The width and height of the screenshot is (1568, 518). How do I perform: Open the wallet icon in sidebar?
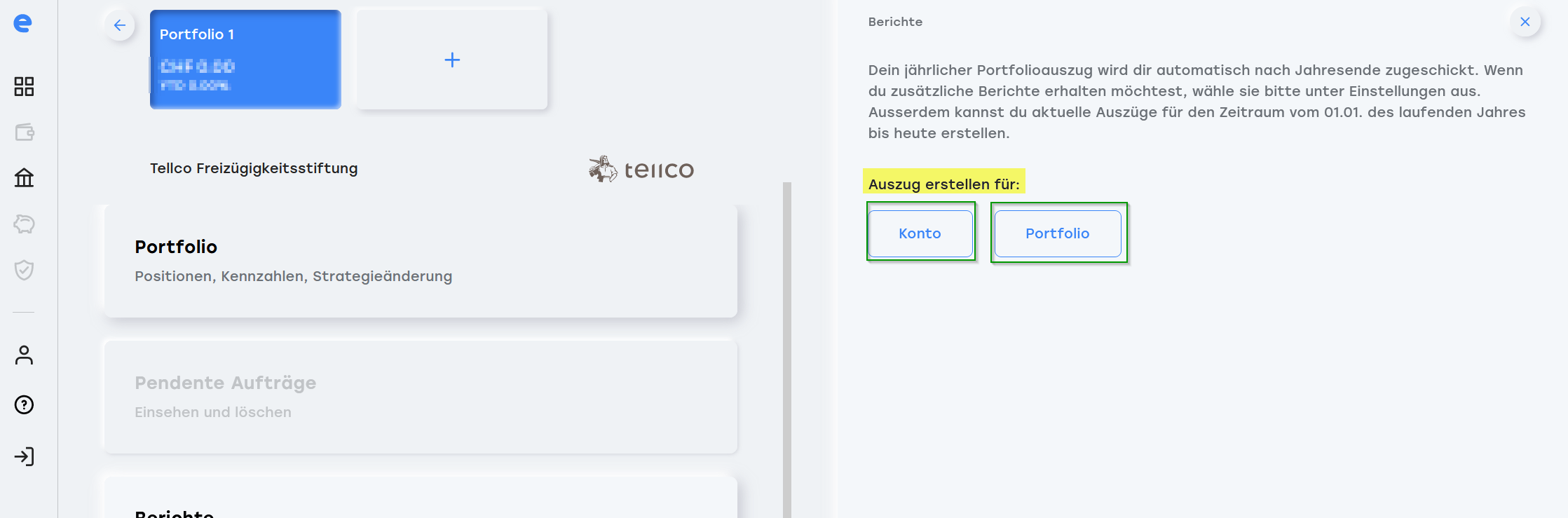(x=24, y=132)
